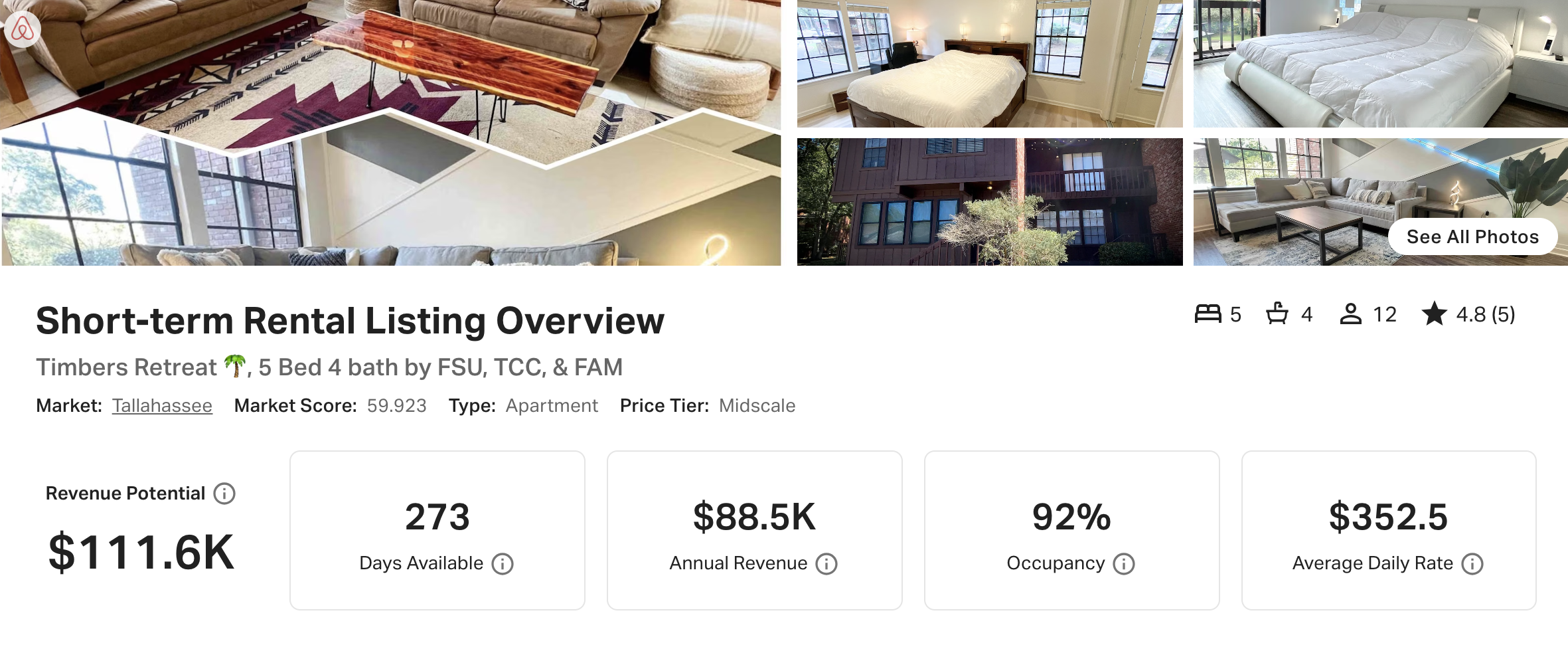This screenshot has width=1568, height=647.
Task: Follow the Tallahassee market link
Action: tap(162, 406)
